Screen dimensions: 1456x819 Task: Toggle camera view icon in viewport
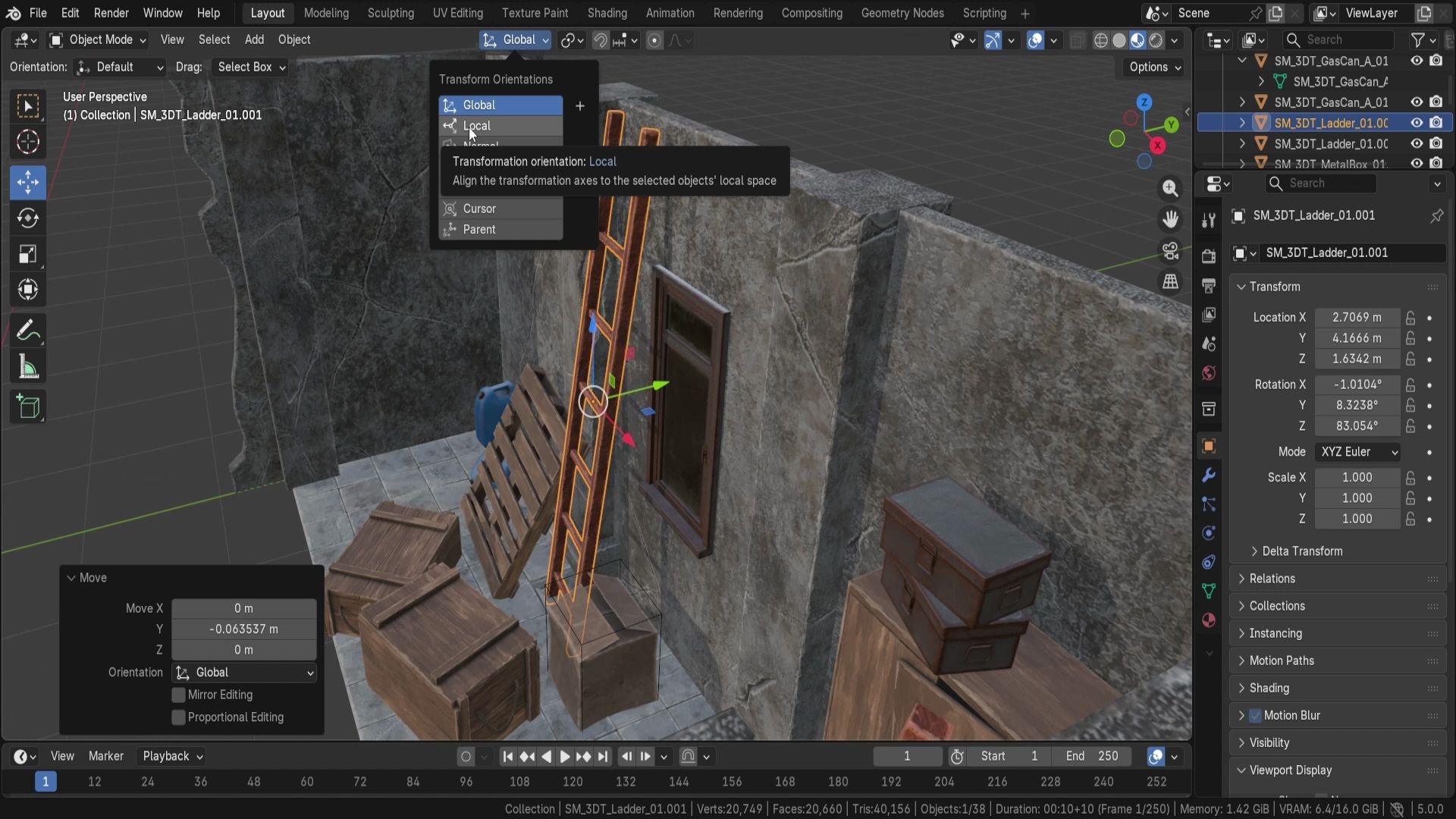(1170, 251)
